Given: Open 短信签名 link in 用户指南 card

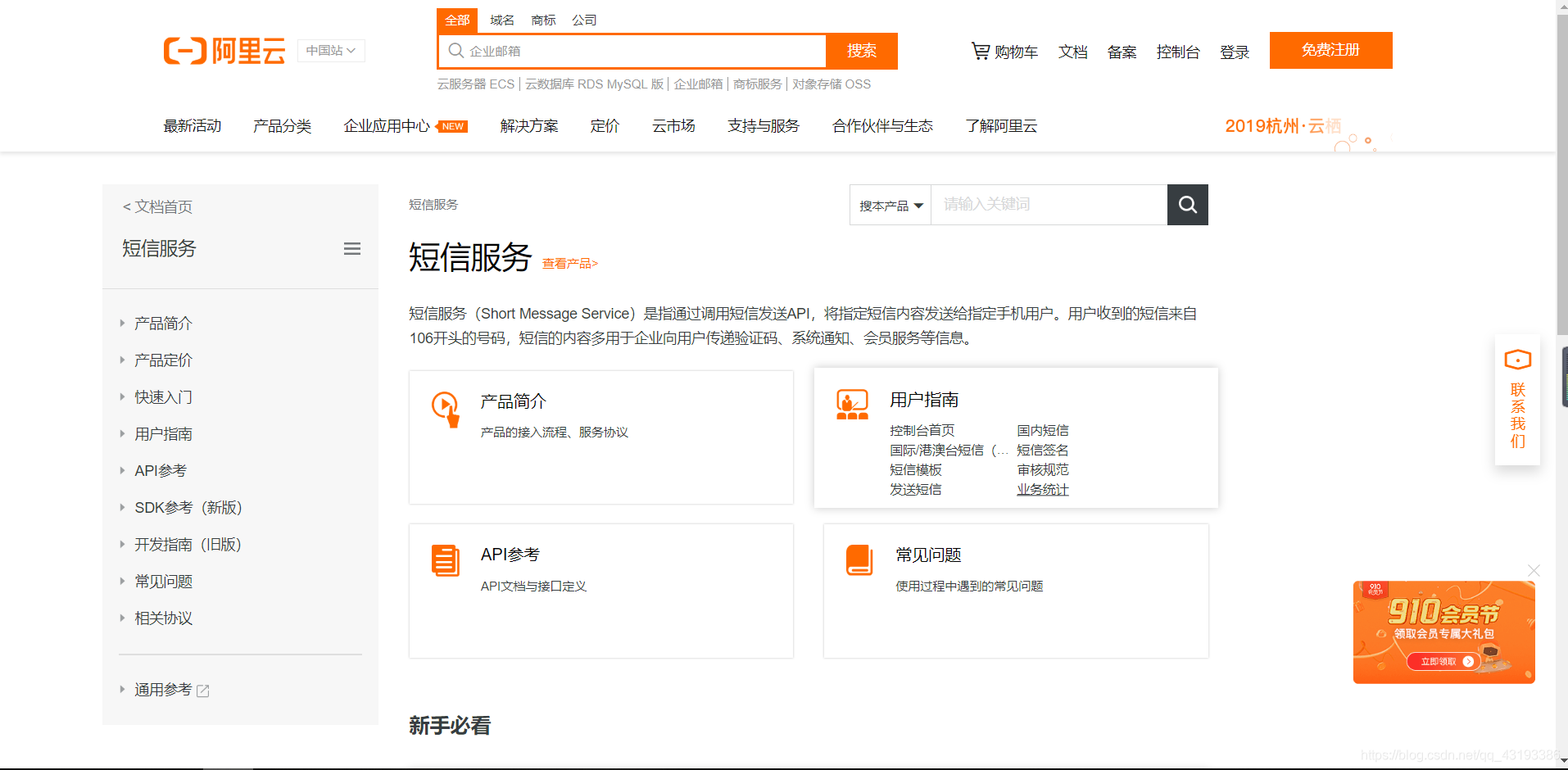Looking at the screenshot, I should (x=1043, y=451).
